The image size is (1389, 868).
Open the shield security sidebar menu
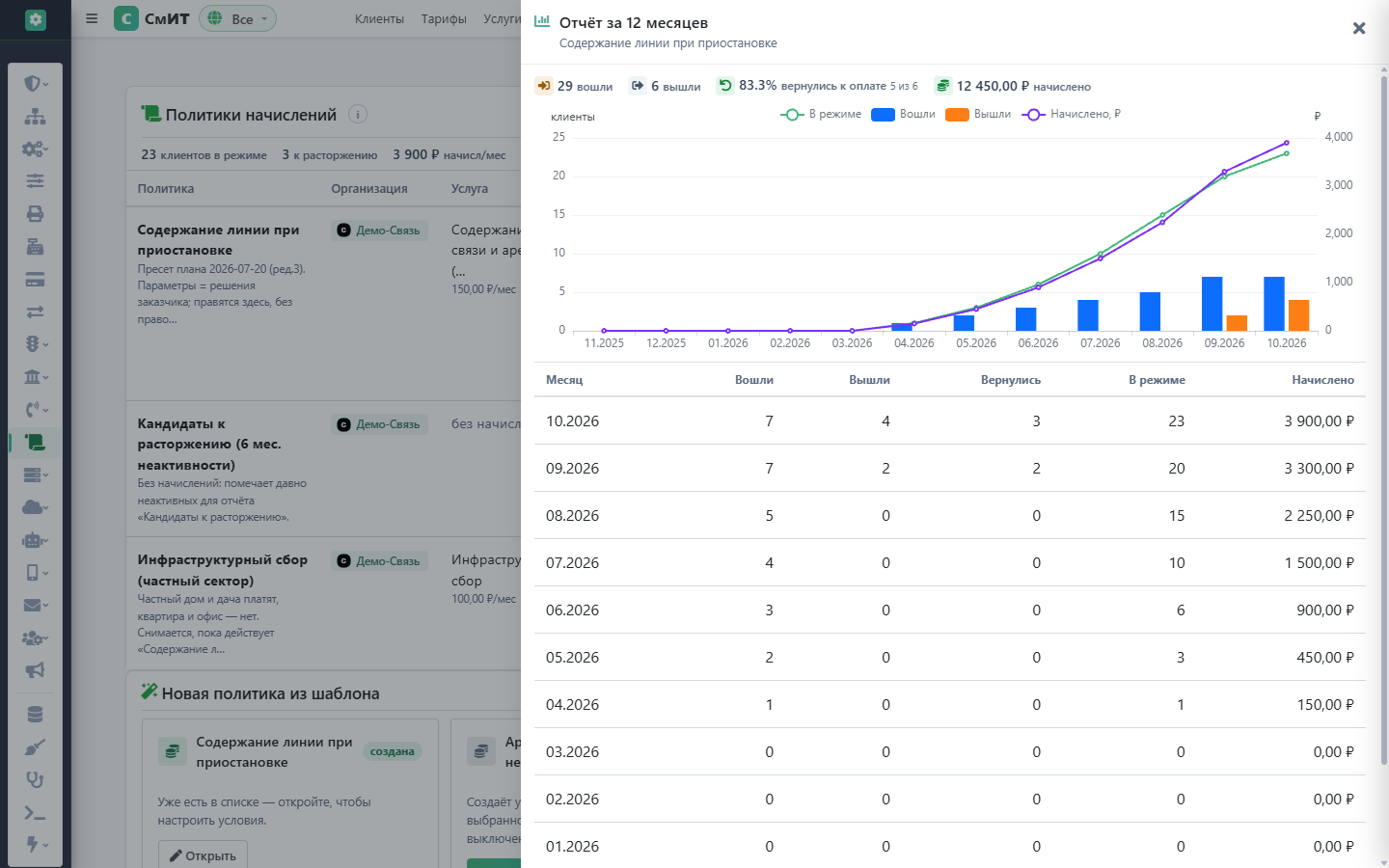click(x=35, y=84)
